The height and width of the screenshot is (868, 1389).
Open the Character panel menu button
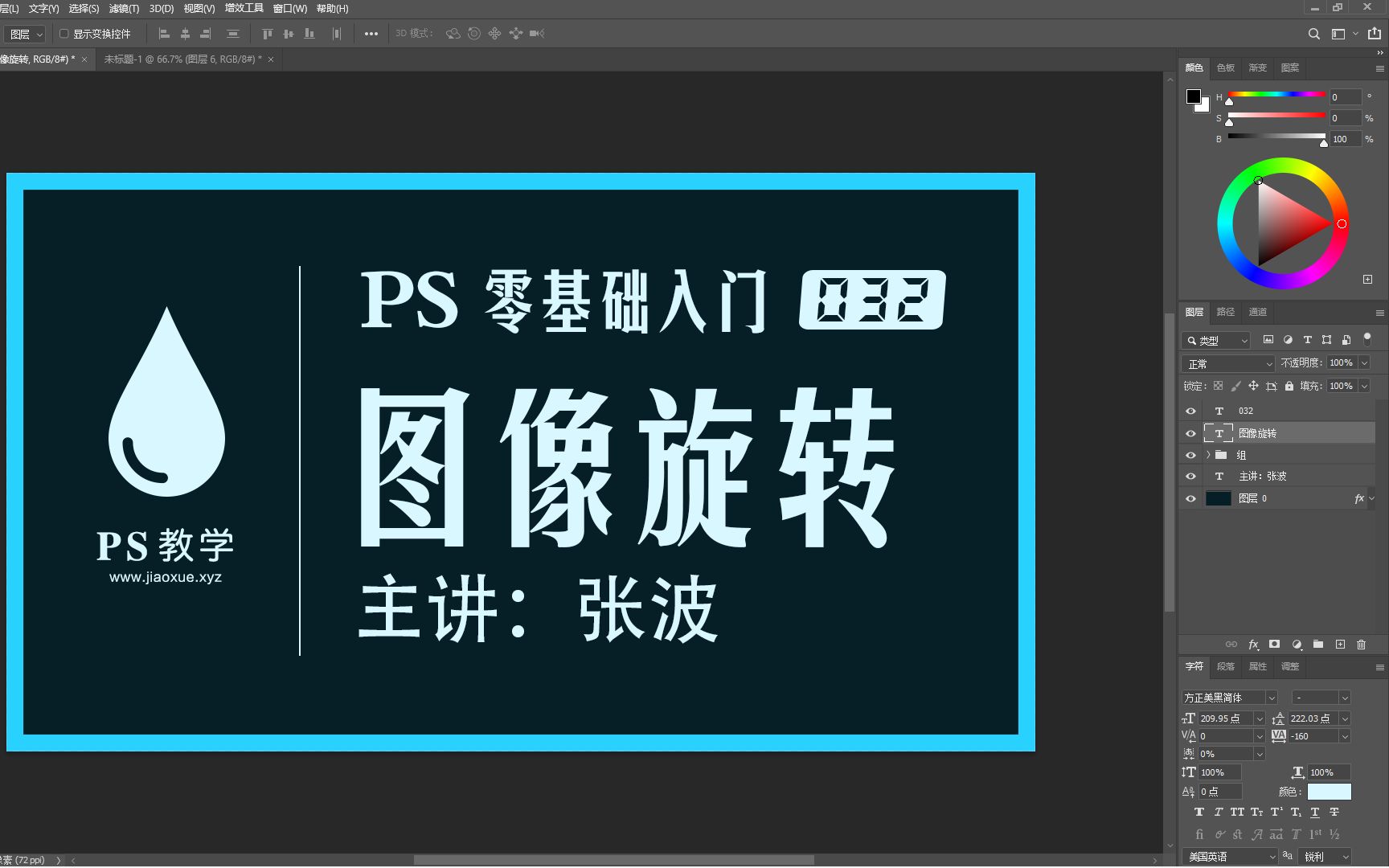click(x=1378, y=666)
